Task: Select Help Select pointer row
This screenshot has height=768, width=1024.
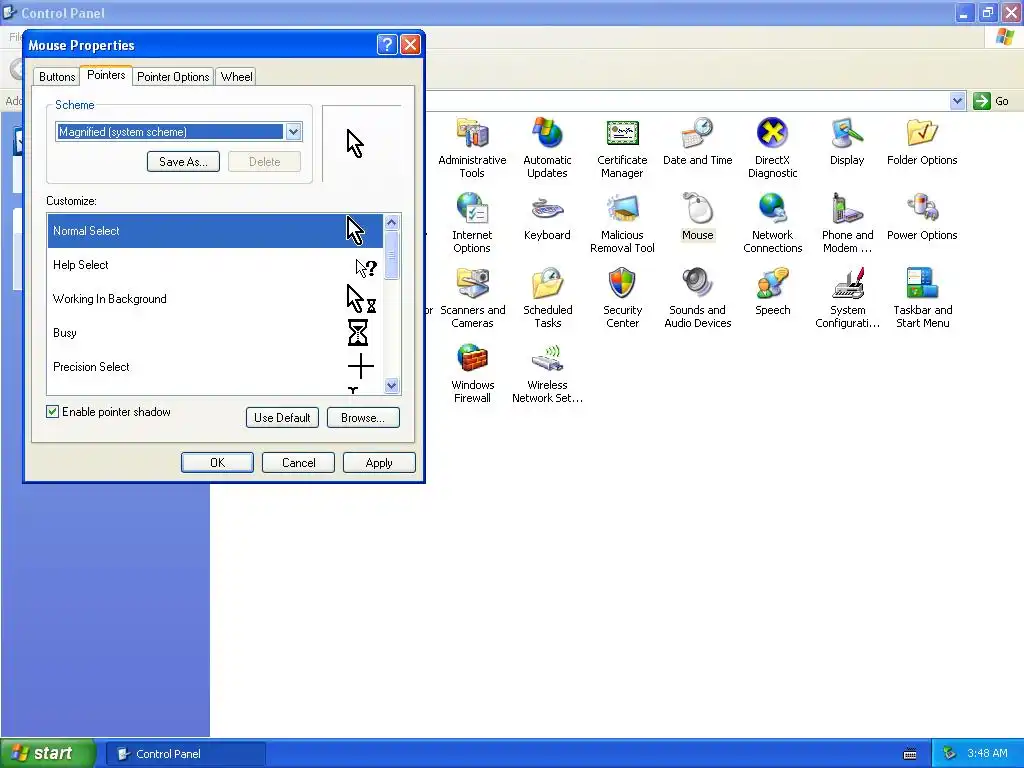Action: [x=215, y=264]
